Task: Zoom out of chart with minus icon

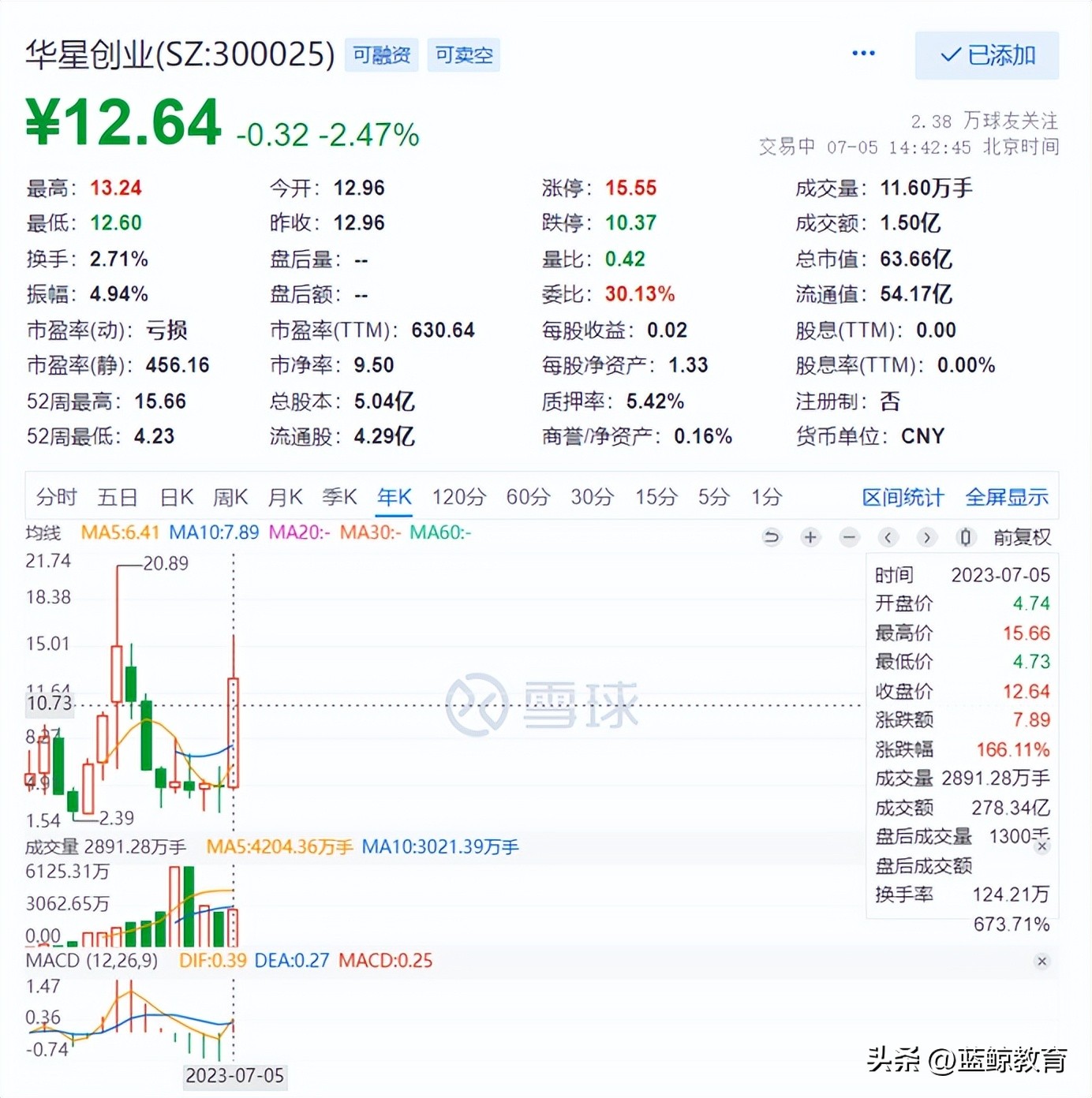Action: click(x=850, y=537)
